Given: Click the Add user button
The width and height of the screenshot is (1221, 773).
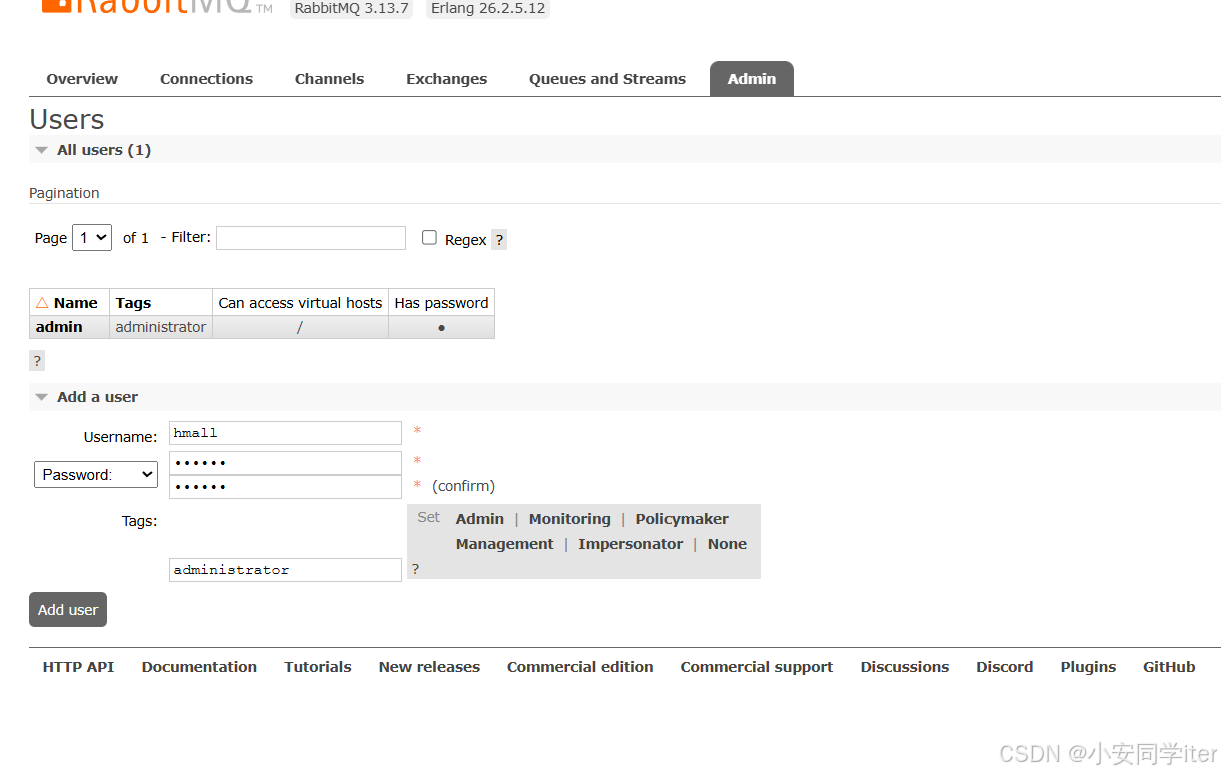Looking at the screenshot, I should [68, 610].
